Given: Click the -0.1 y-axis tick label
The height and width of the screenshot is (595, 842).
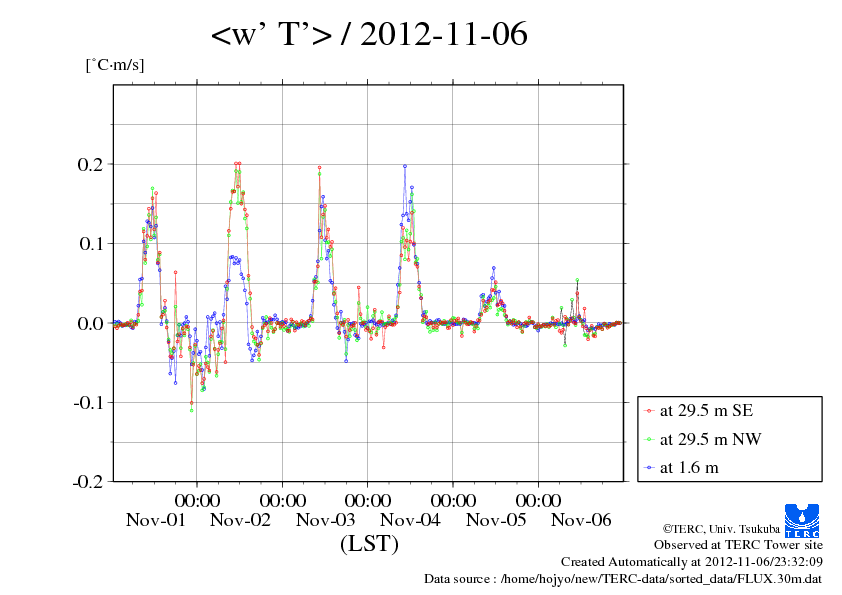Looking at the screenshot, I should pos(90,402).
